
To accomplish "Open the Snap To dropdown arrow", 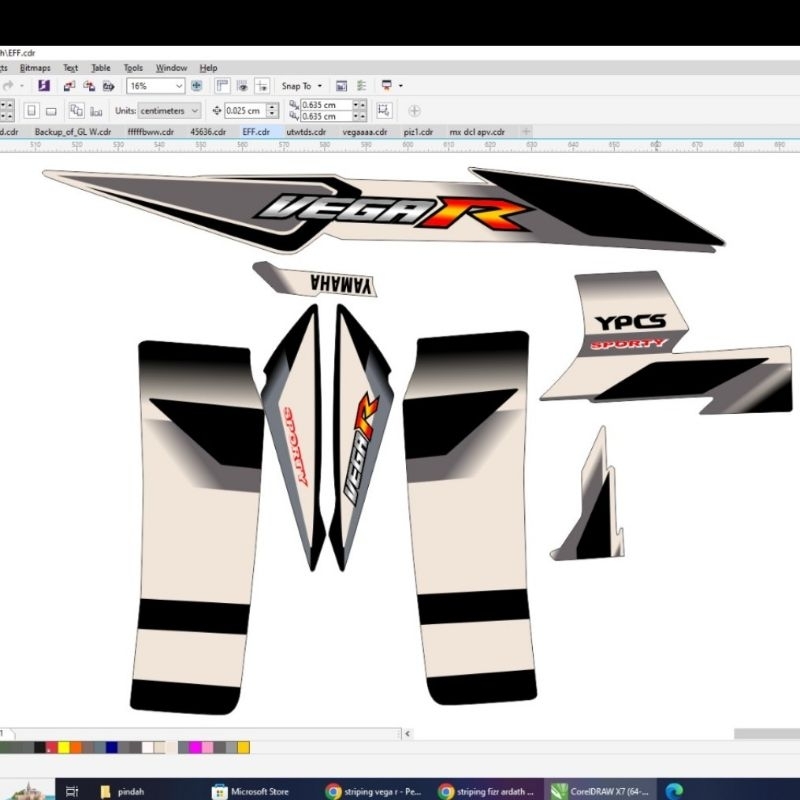I will click(320, 85).
